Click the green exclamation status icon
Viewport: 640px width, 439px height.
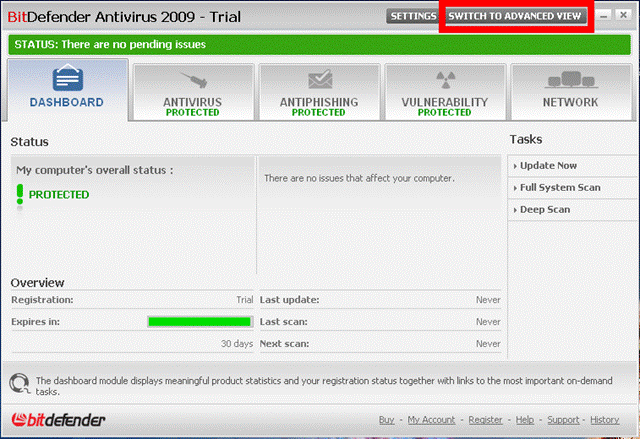coord(20,194)
